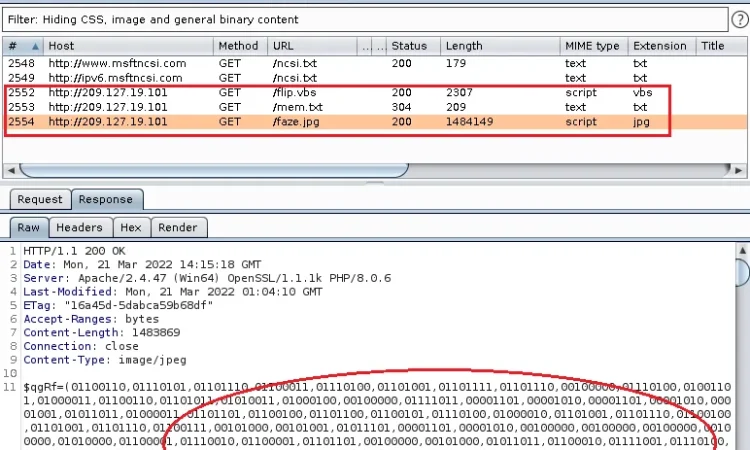Sort by the Length column header
Viewport: 750px width, 450px height.
[500, 46]
